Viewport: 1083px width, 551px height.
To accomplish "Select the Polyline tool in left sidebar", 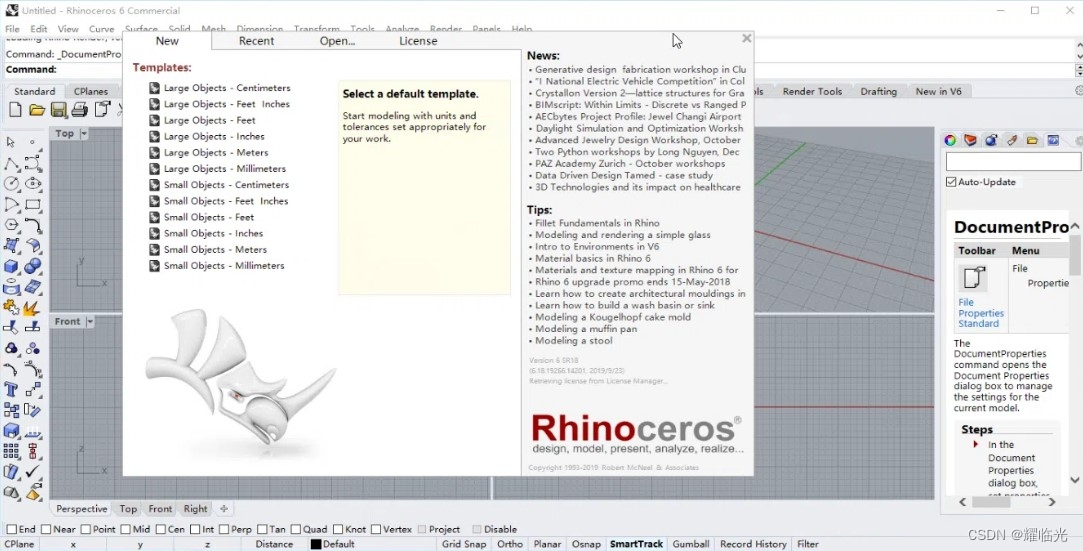I will click(x=11, y=164).
